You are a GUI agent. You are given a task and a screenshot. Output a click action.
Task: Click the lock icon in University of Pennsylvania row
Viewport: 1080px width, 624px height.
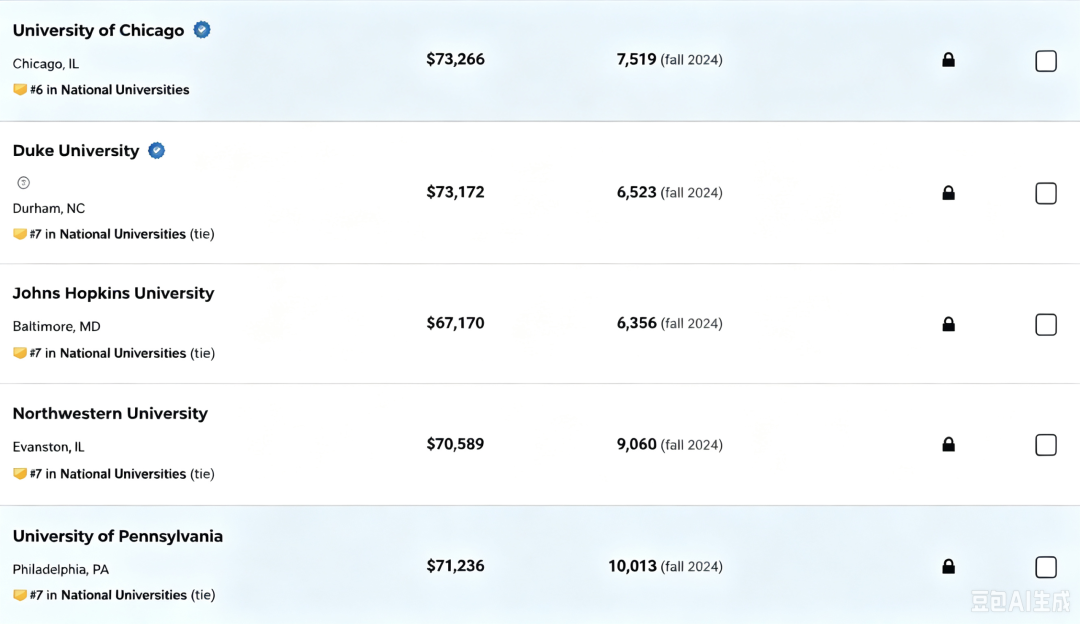pyautogui.click(x=948, y=566)
